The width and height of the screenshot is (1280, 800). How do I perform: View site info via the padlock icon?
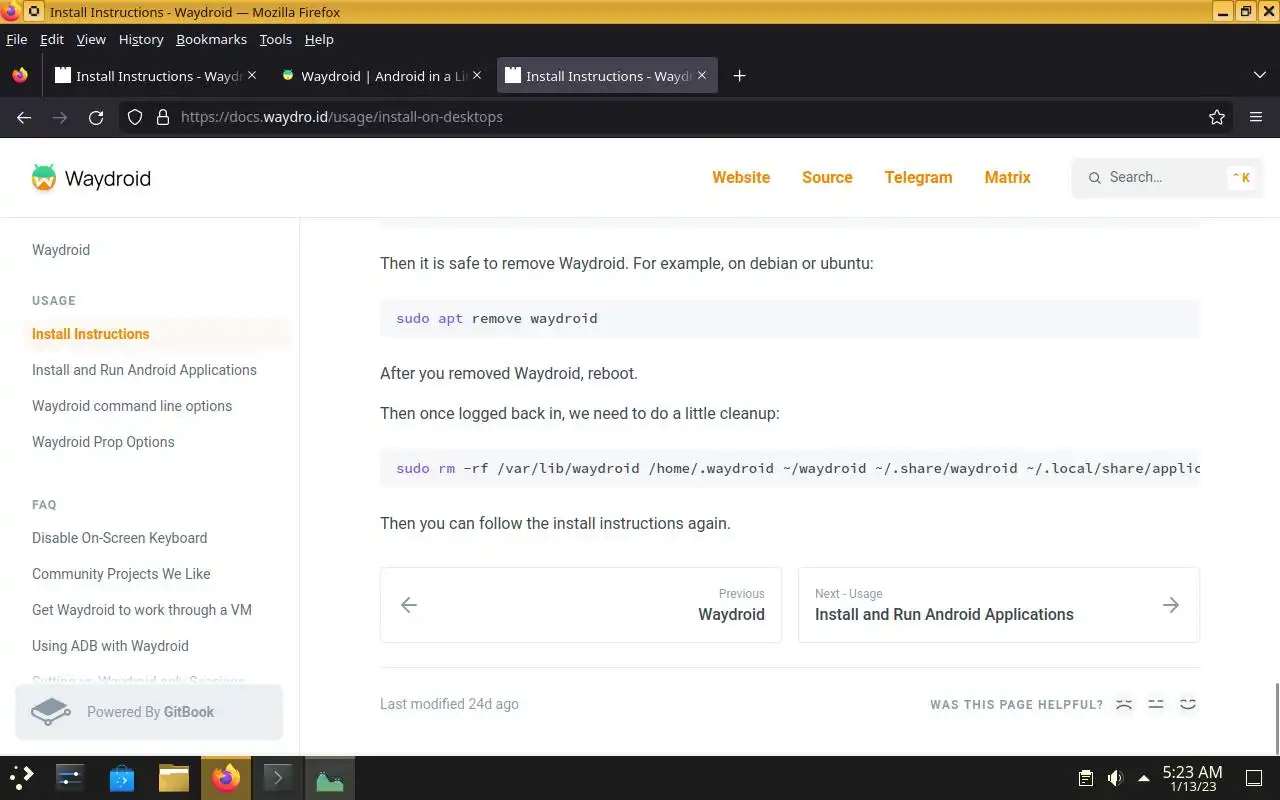(163, 117)
